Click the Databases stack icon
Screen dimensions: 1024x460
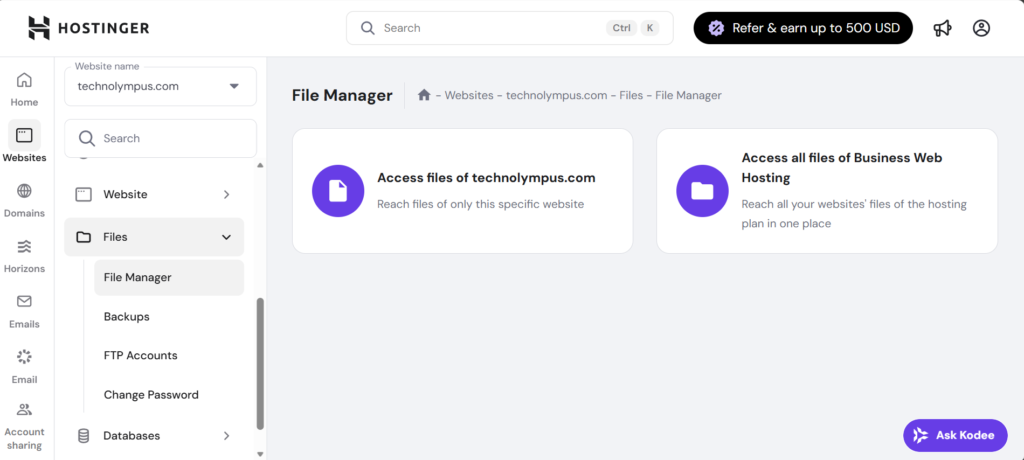point(84,436)
